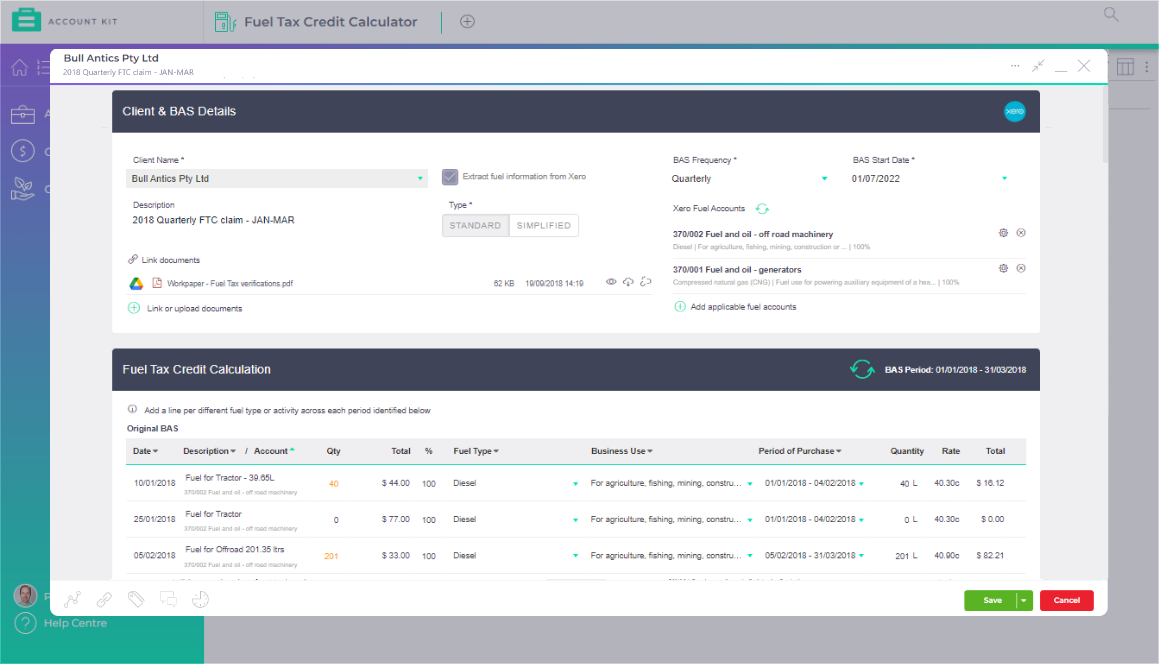Open the BAS Frequency dropdown
The width and height of the screenshot is (1159, 664).
tap(824, 177)
